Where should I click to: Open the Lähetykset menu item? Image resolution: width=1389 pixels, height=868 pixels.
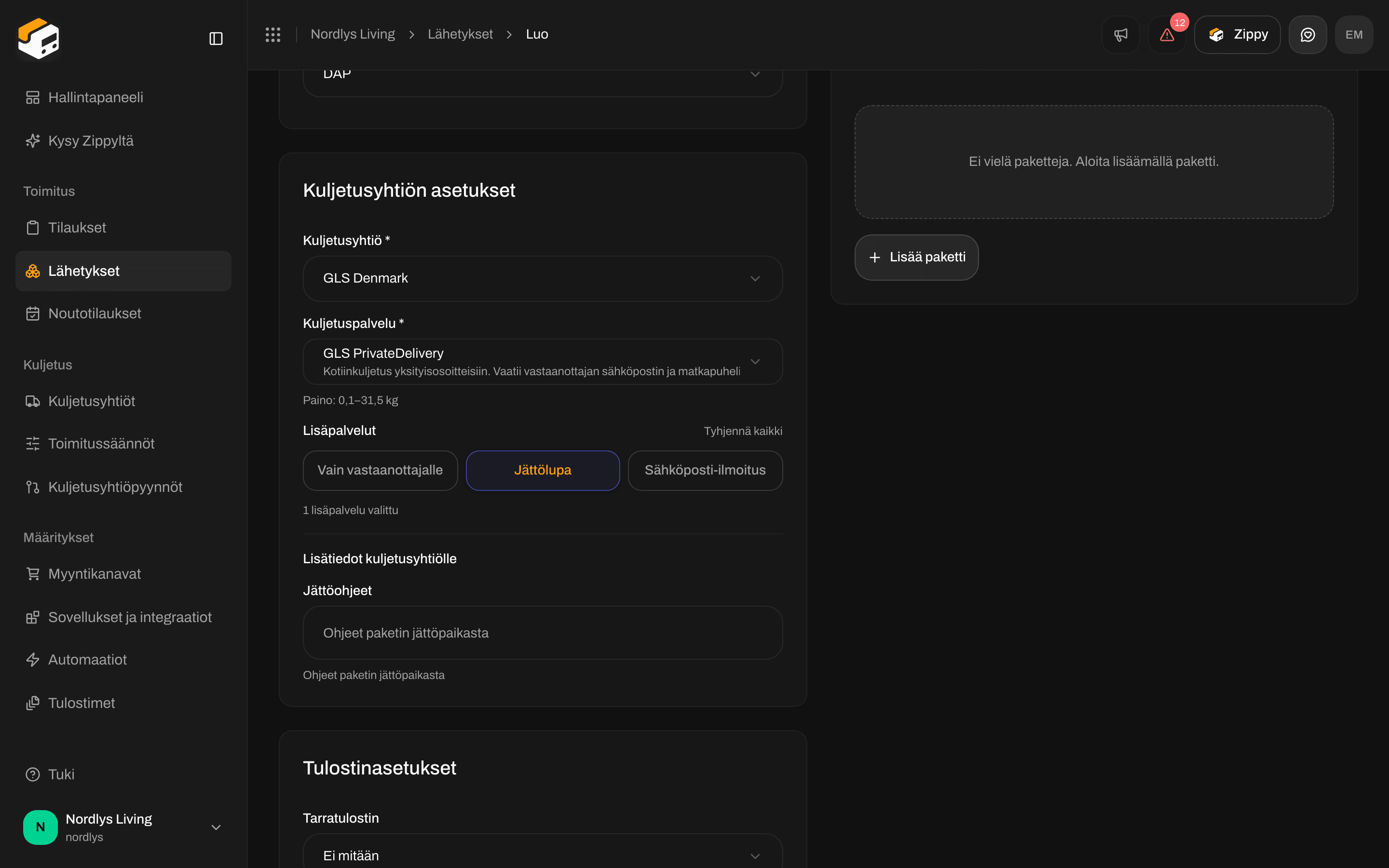click(x=123, y=271)
